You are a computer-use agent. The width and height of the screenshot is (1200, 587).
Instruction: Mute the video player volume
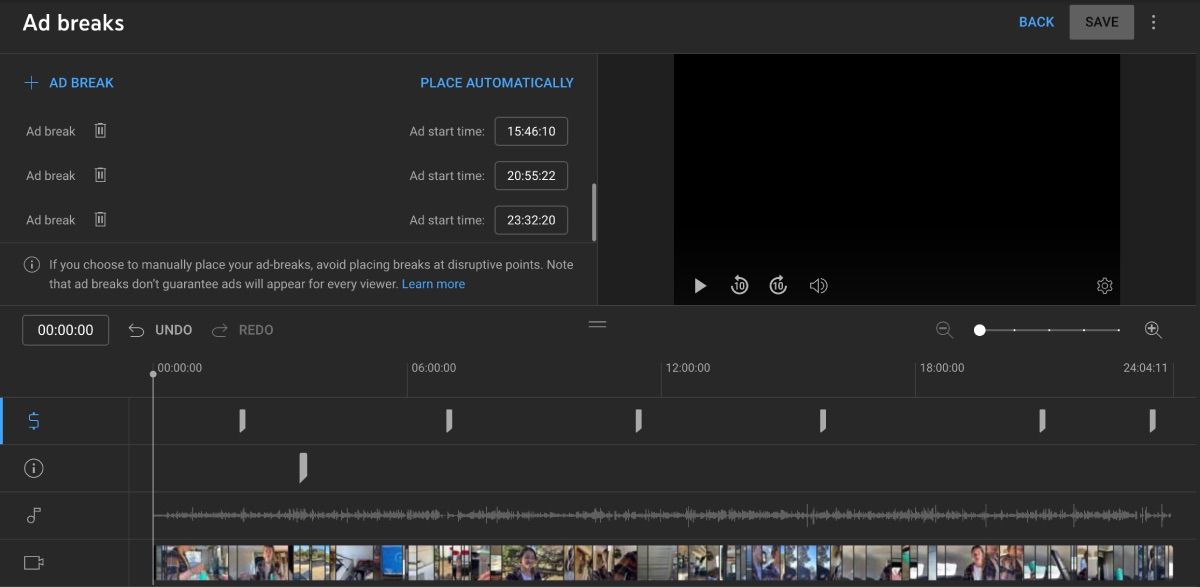click(x=818, y=285)
